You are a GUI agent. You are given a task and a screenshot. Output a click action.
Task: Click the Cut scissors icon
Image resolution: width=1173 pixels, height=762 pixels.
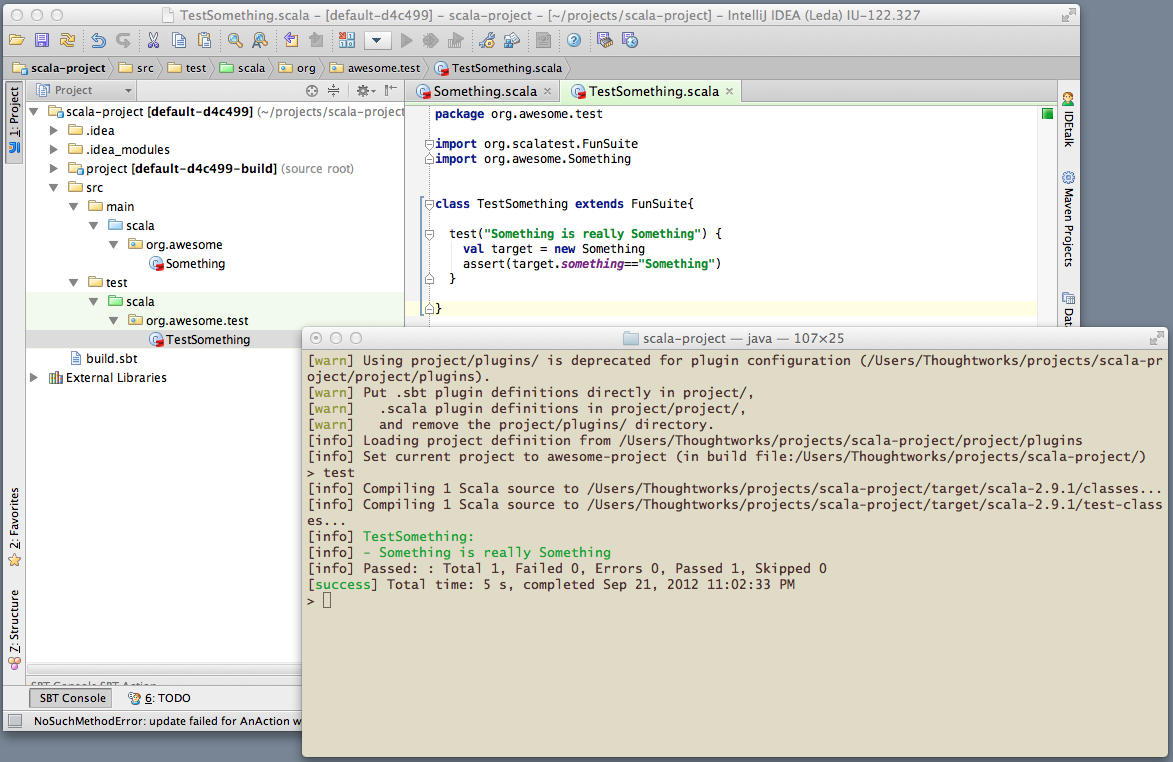click(x=153, y=40)
